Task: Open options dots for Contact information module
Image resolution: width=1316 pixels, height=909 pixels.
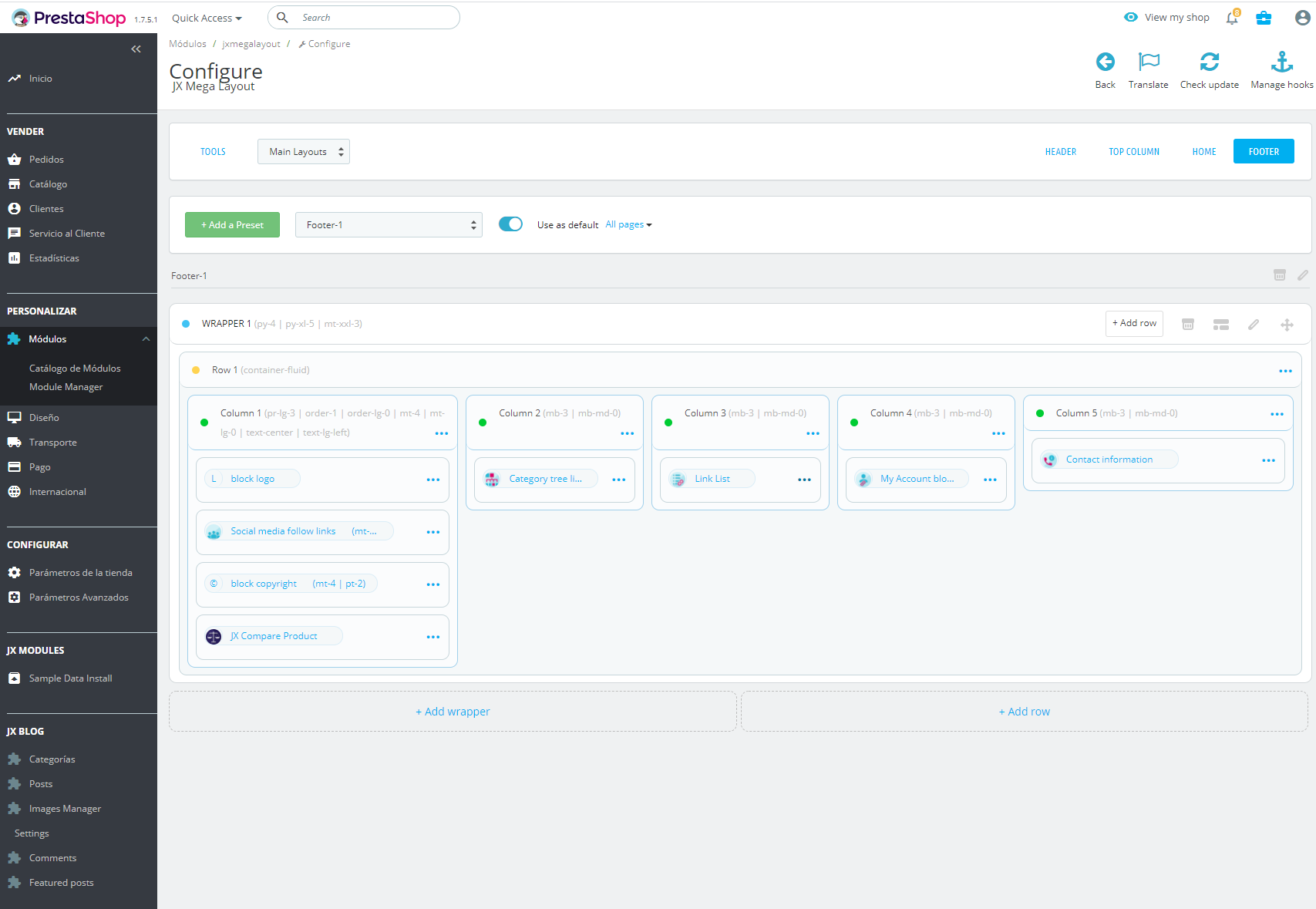Action: [1268, 460]
